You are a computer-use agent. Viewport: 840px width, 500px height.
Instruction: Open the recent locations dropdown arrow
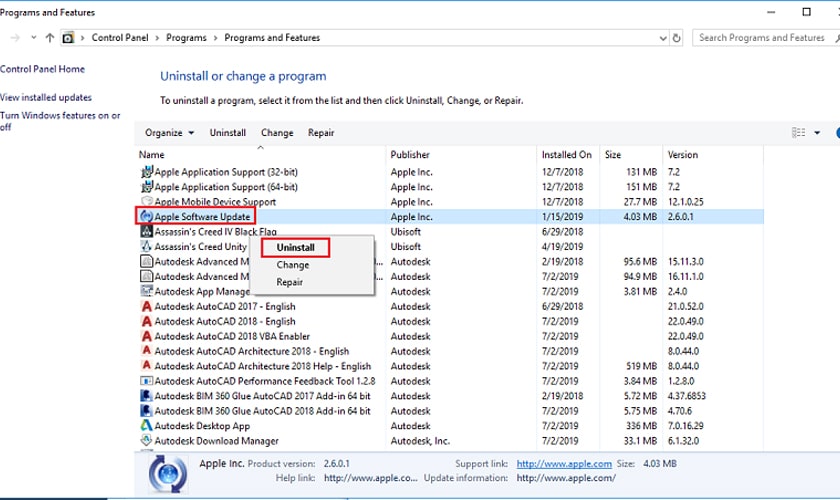point(33,38)
